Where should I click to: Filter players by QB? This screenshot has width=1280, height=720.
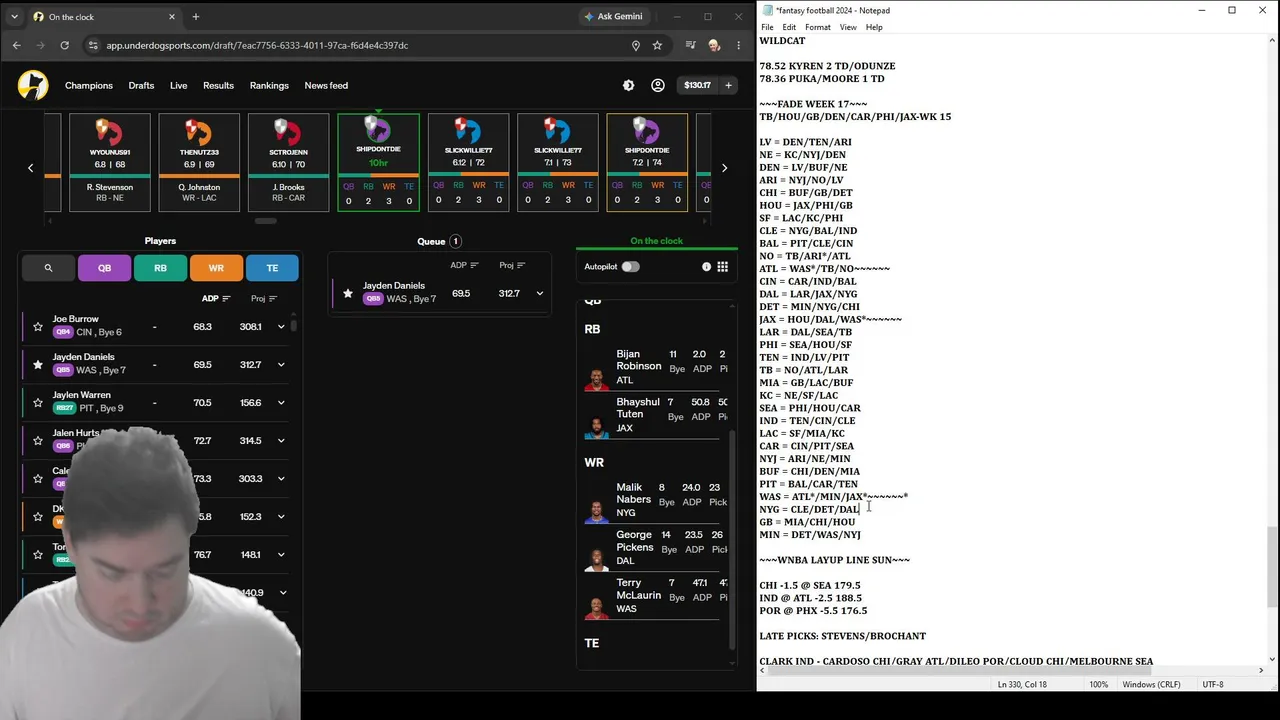[104, 268]
